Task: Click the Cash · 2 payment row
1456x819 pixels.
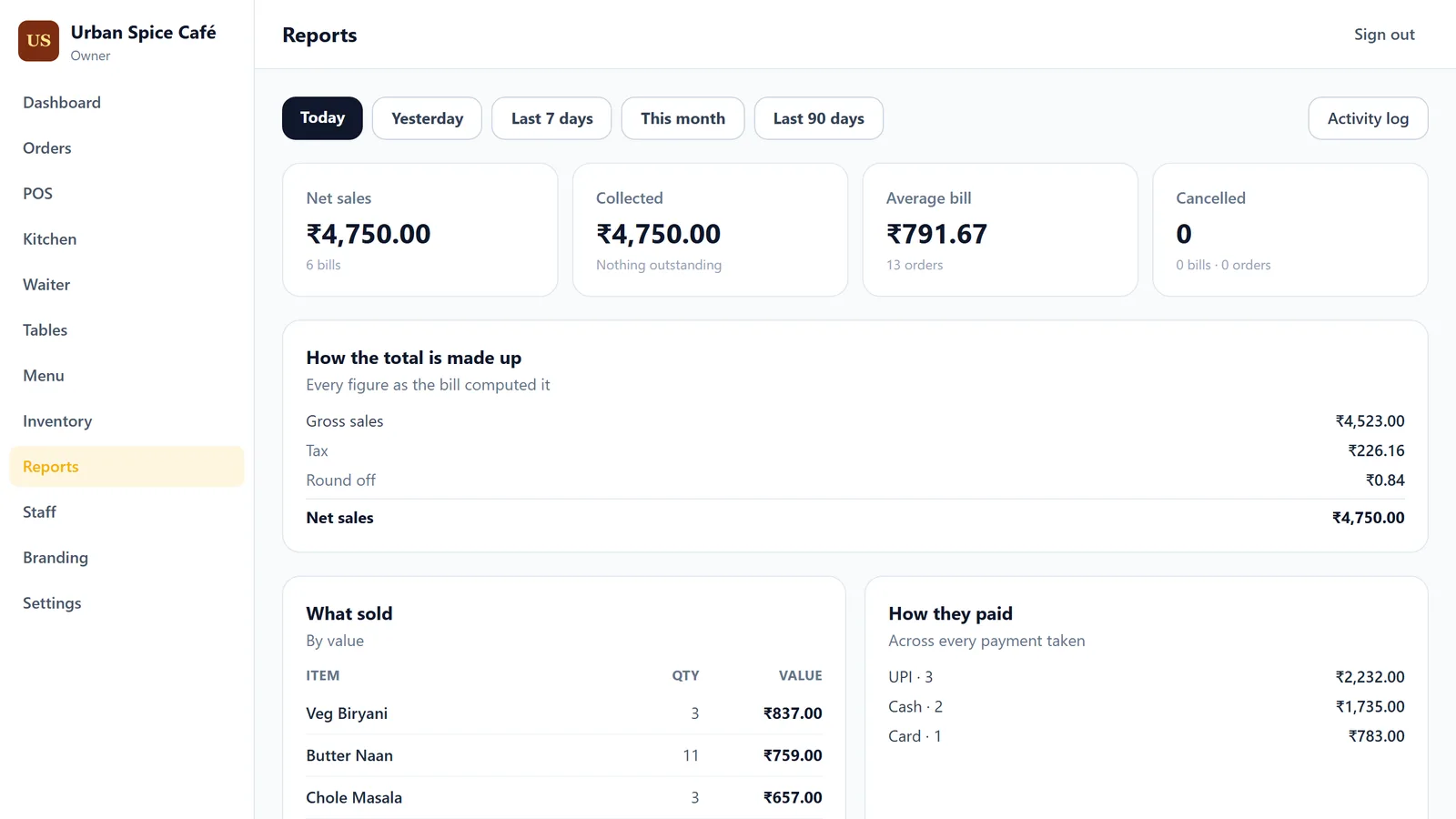Action: (1147, 707)
